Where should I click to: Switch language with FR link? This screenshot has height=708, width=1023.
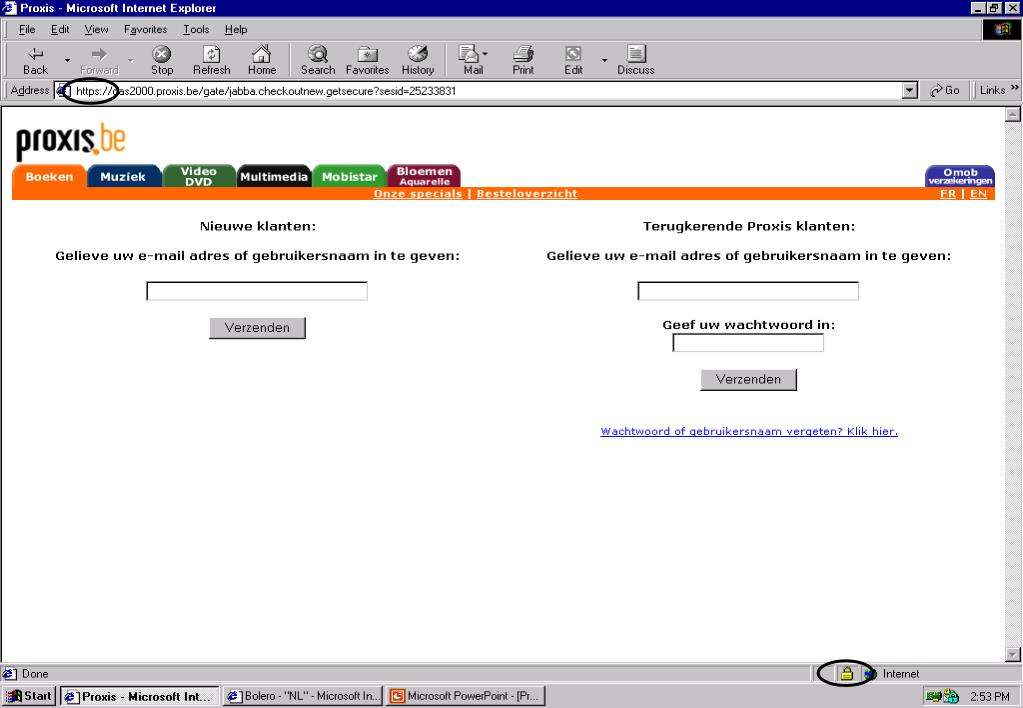(948, 194)
